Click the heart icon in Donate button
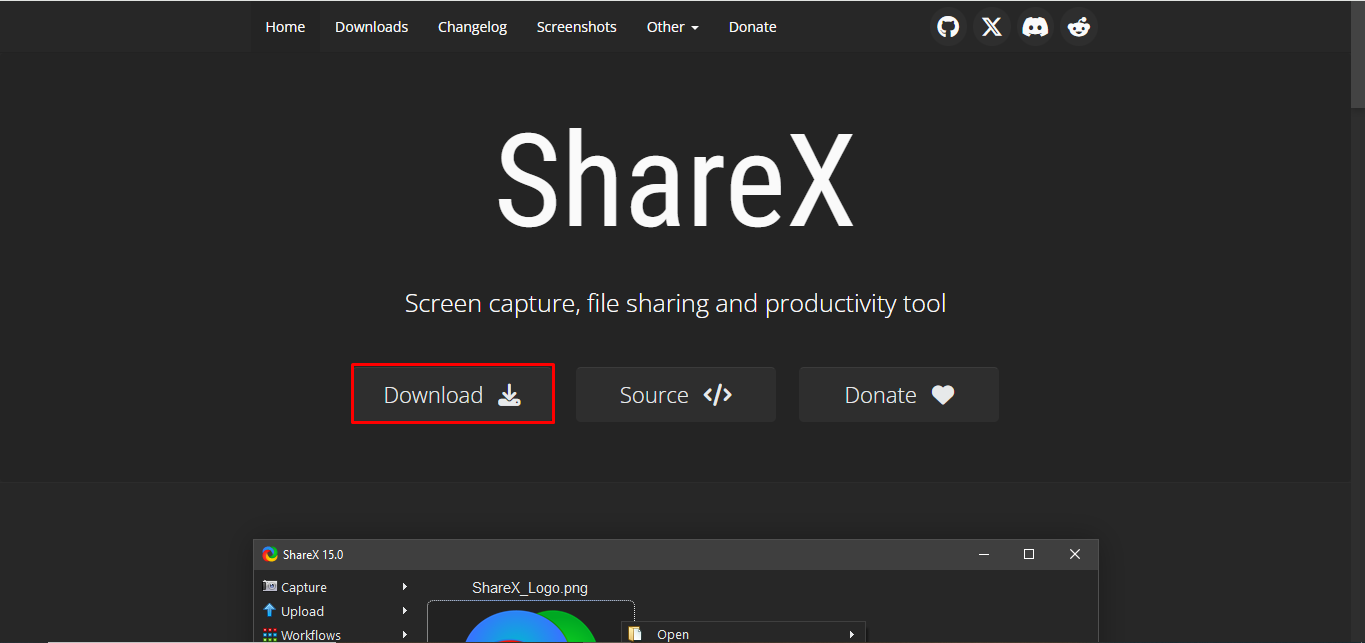 click(x=942, y=394)
